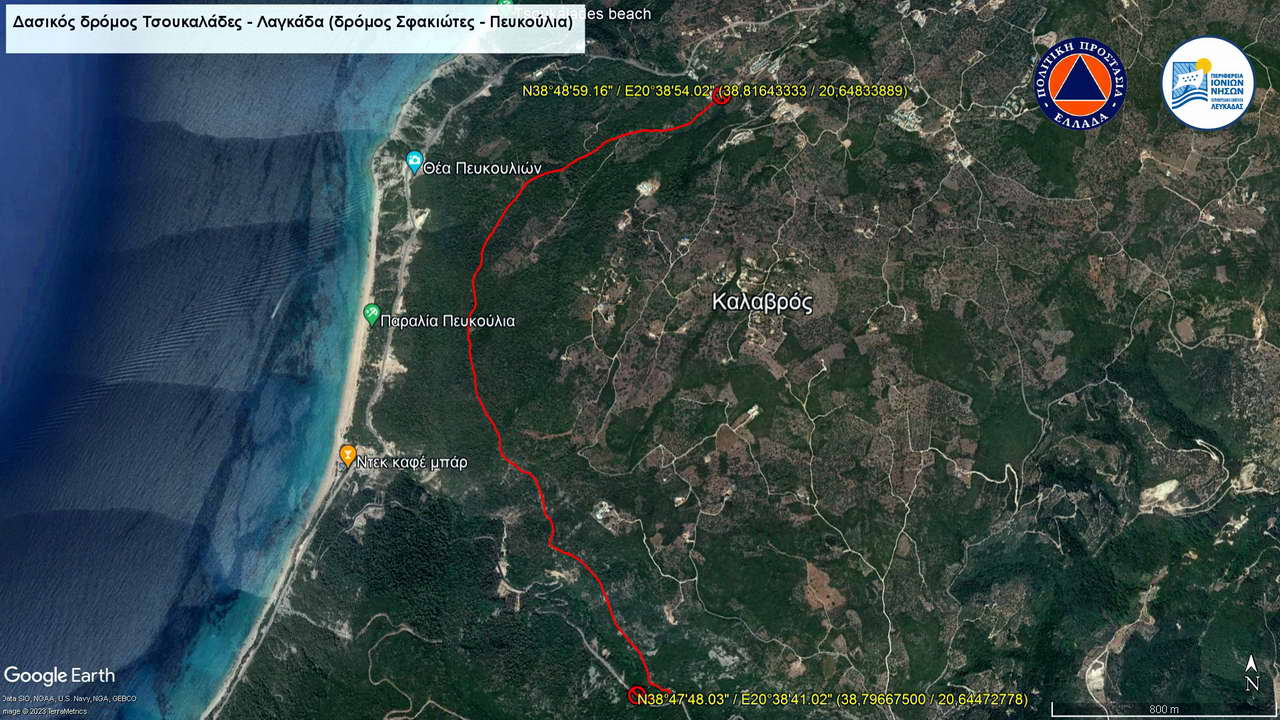Click the 800 m scale bar
The width and height of the screenshot is (1280, 720).
pos(1163,708)
